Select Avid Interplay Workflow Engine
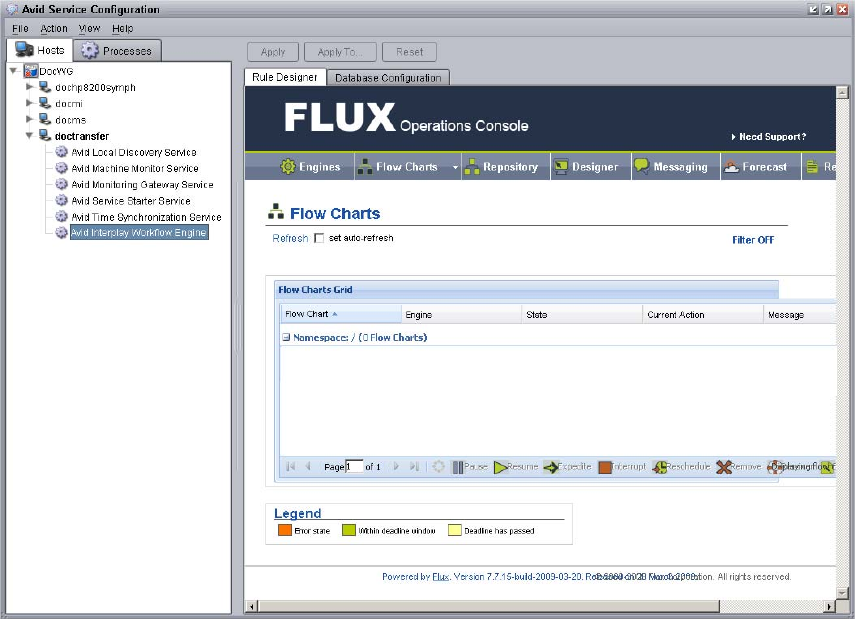 [139, 233]
